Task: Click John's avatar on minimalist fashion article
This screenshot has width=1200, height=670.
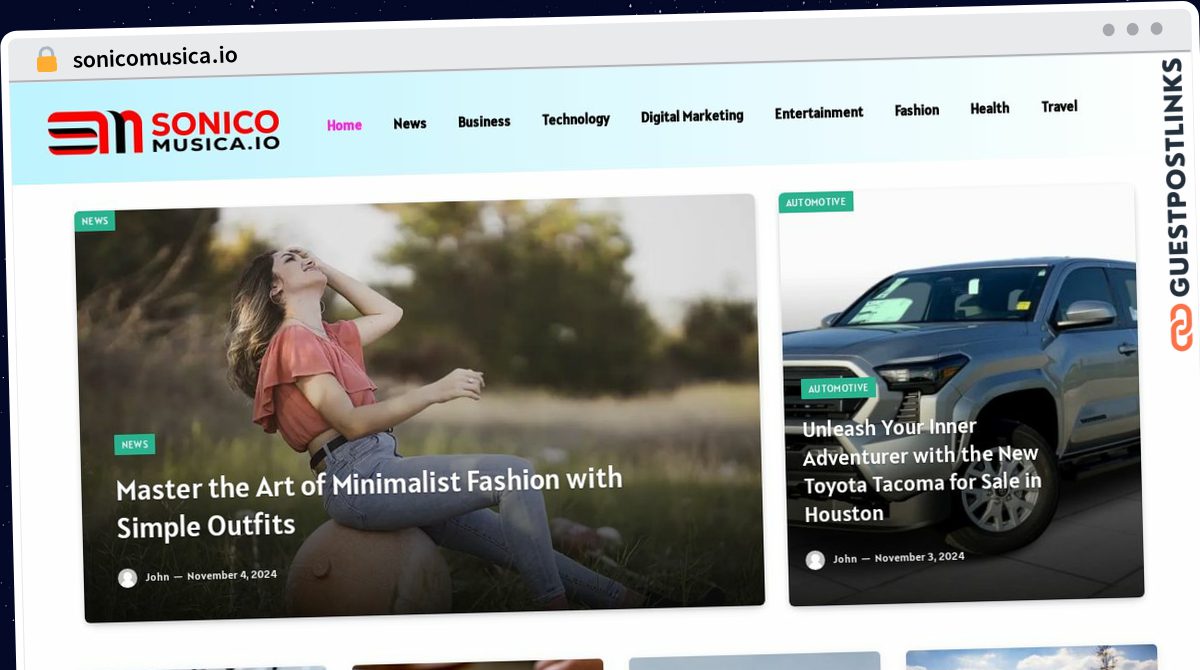Action: coord(128,578)
